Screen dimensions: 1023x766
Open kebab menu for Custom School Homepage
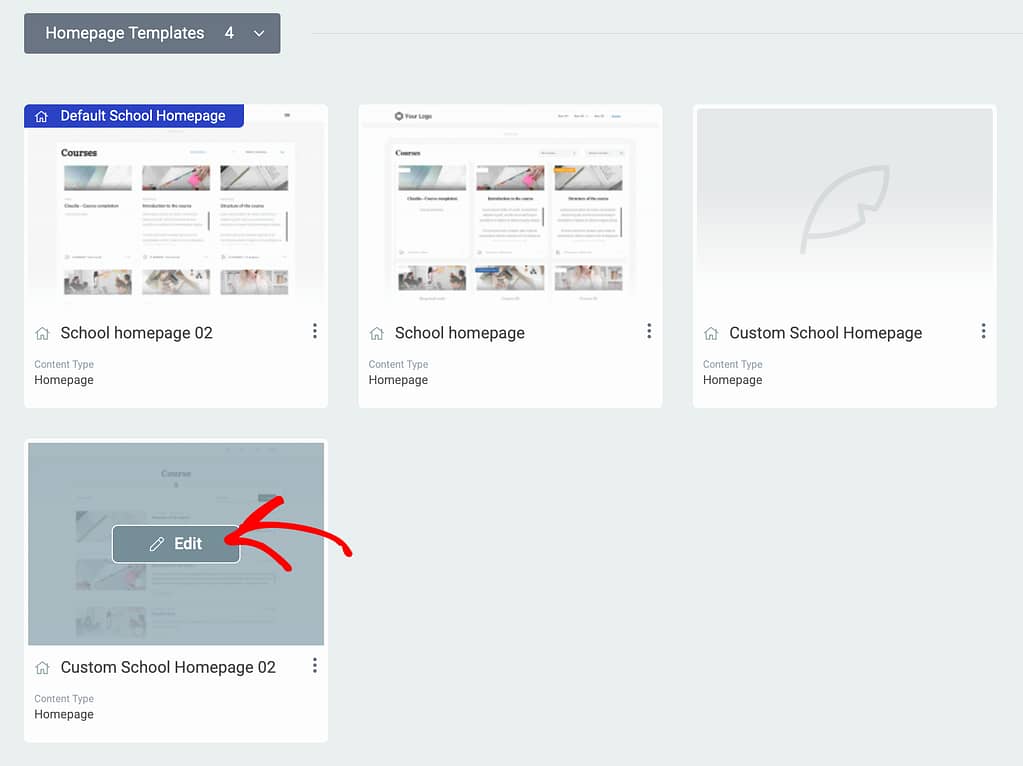983,331
